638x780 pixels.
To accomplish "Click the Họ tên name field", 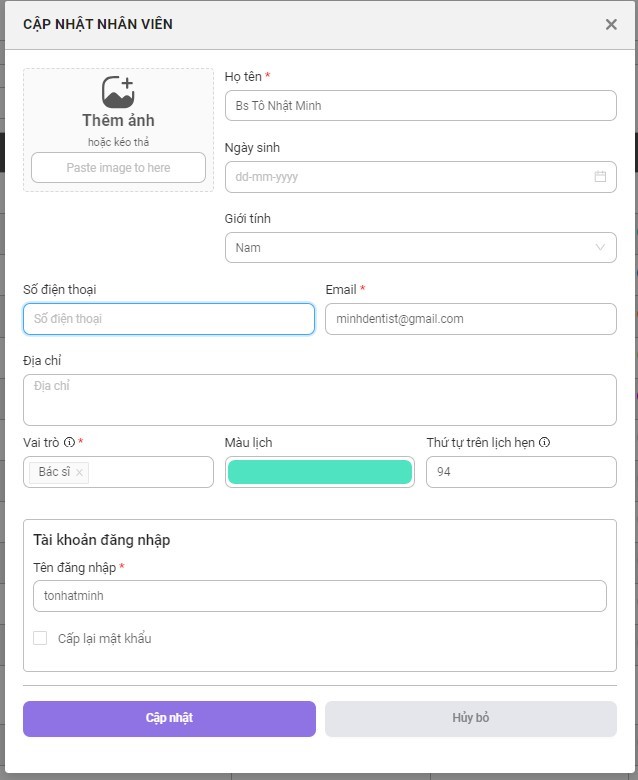I will (421, 105).
